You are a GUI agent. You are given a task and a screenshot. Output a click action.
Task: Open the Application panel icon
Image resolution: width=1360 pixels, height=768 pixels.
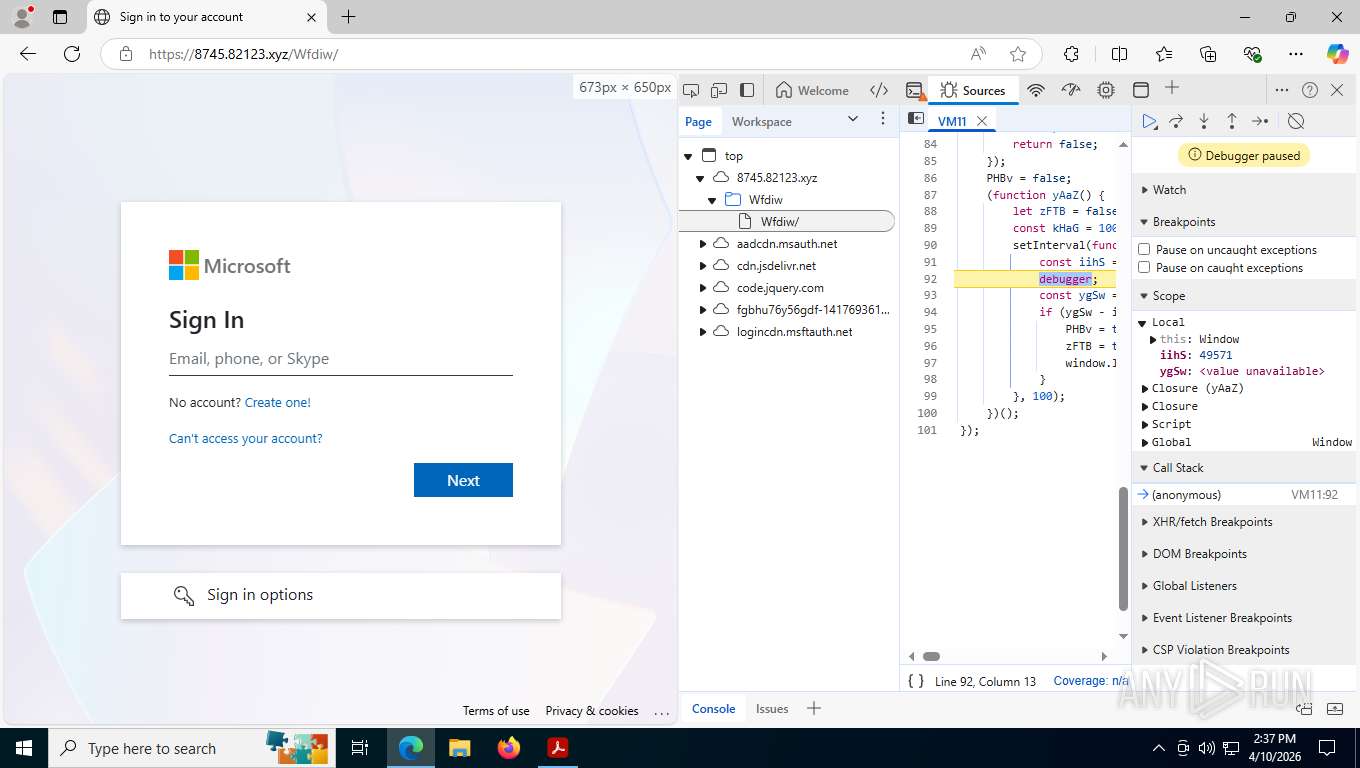(x=1141, y=90)
